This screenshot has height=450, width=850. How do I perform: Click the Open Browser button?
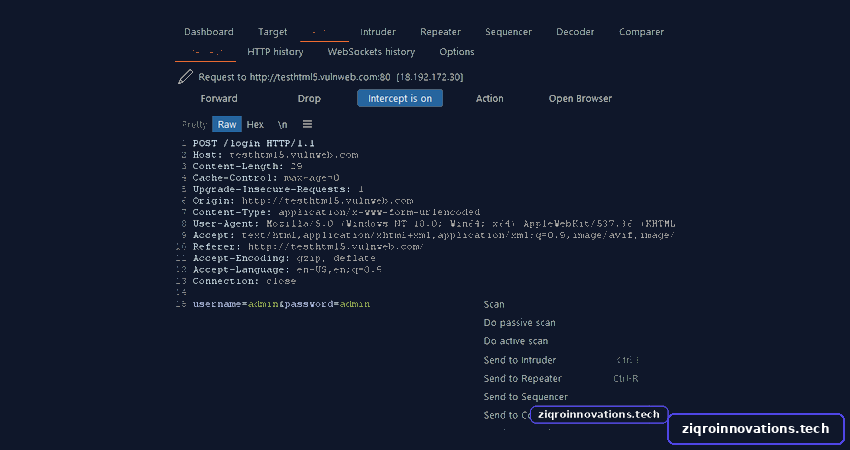580,99
